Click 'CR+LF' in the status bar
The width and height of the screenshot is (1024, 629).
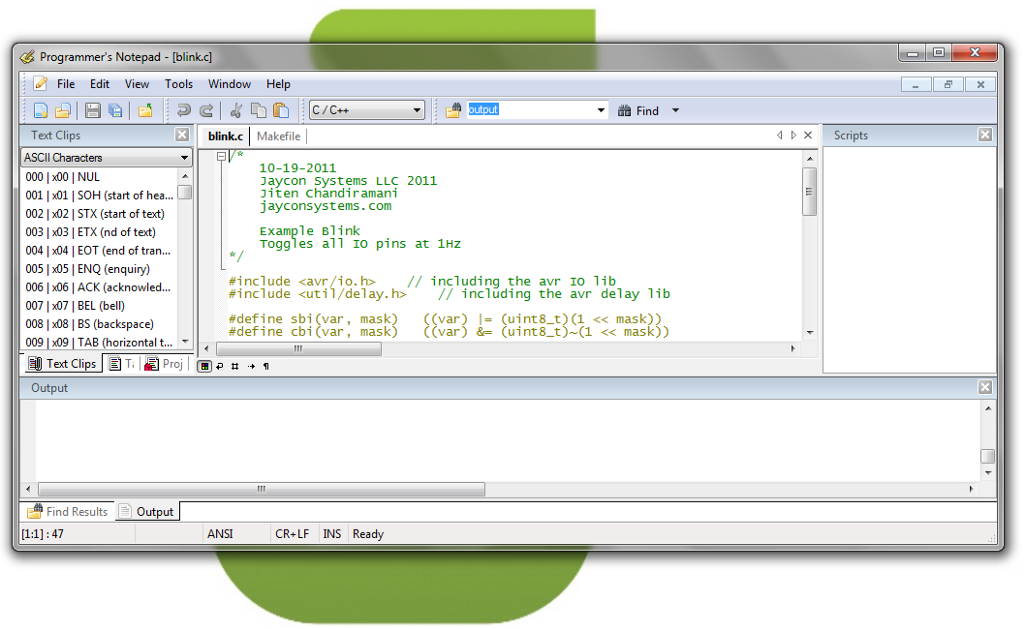coord(292,534)
